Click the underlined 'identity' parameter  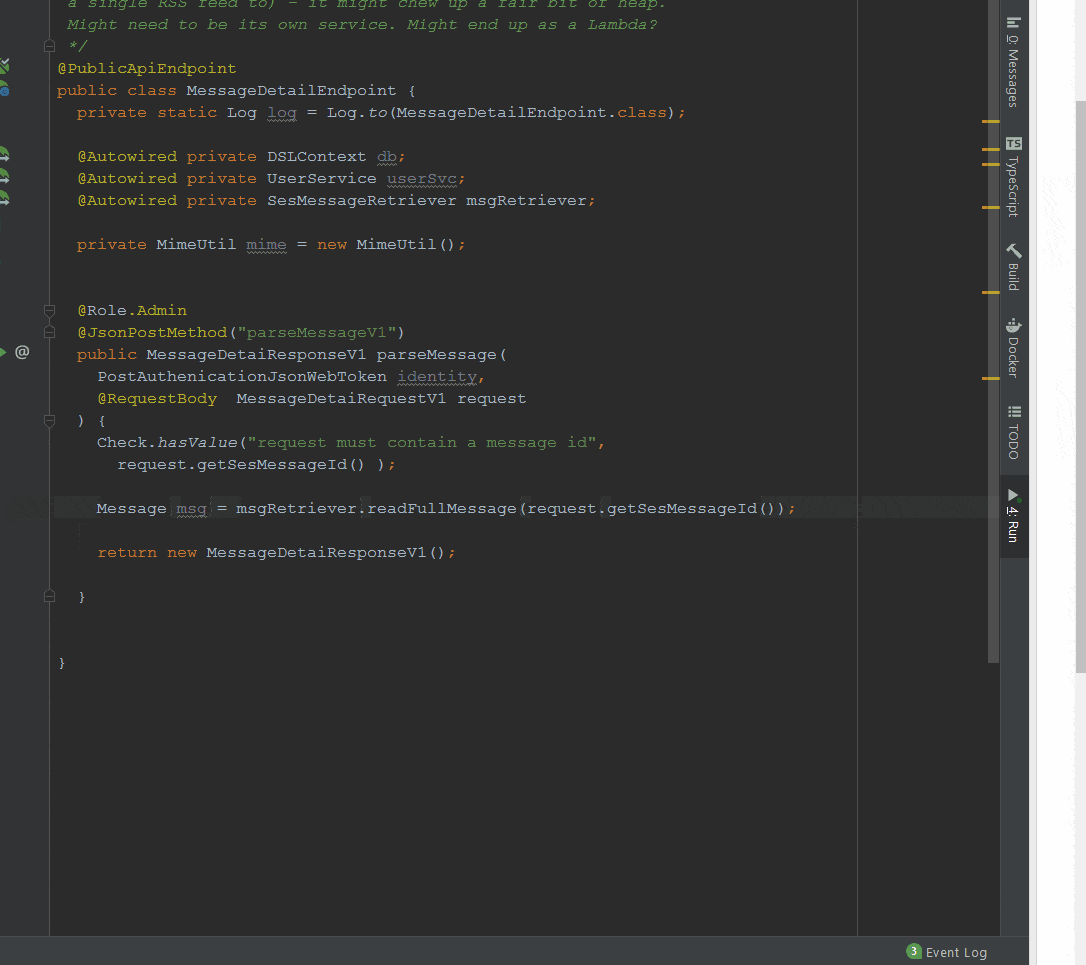click(x=437, y=377)
